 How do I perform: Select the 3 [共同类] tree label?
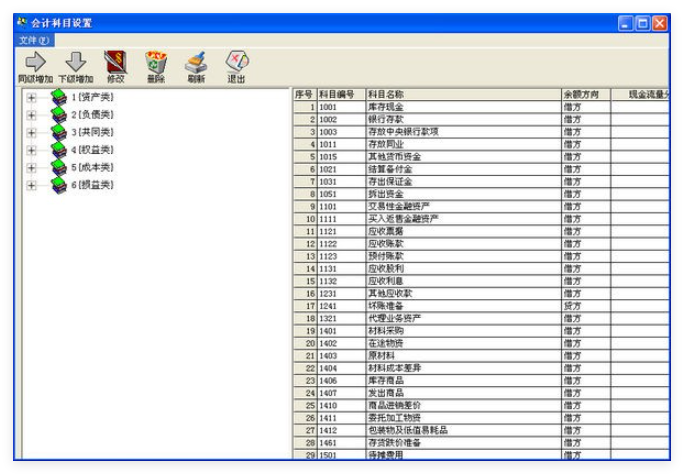92,132
